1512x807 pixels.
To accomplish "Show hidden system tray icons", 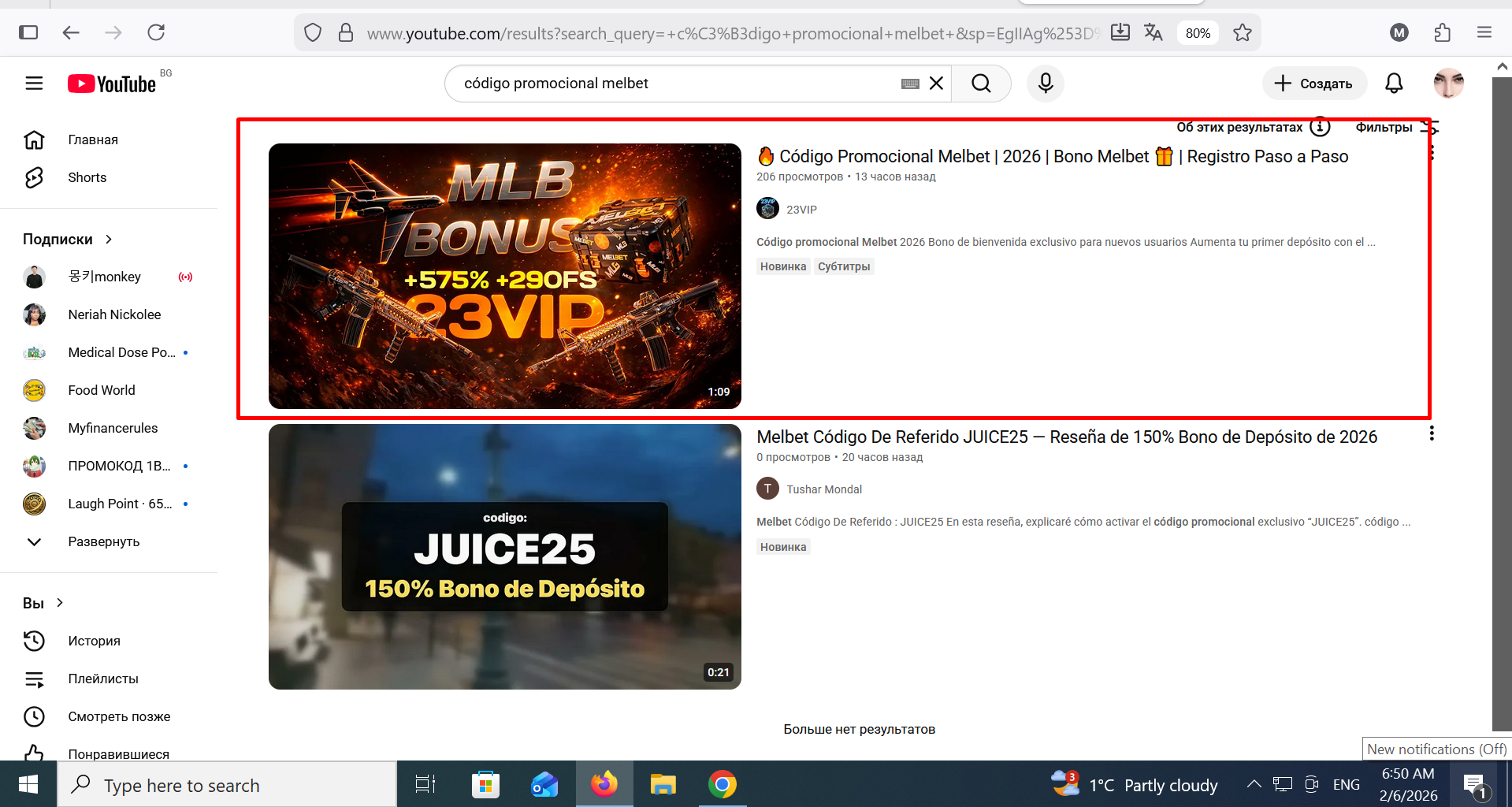I will point(1254,784).
